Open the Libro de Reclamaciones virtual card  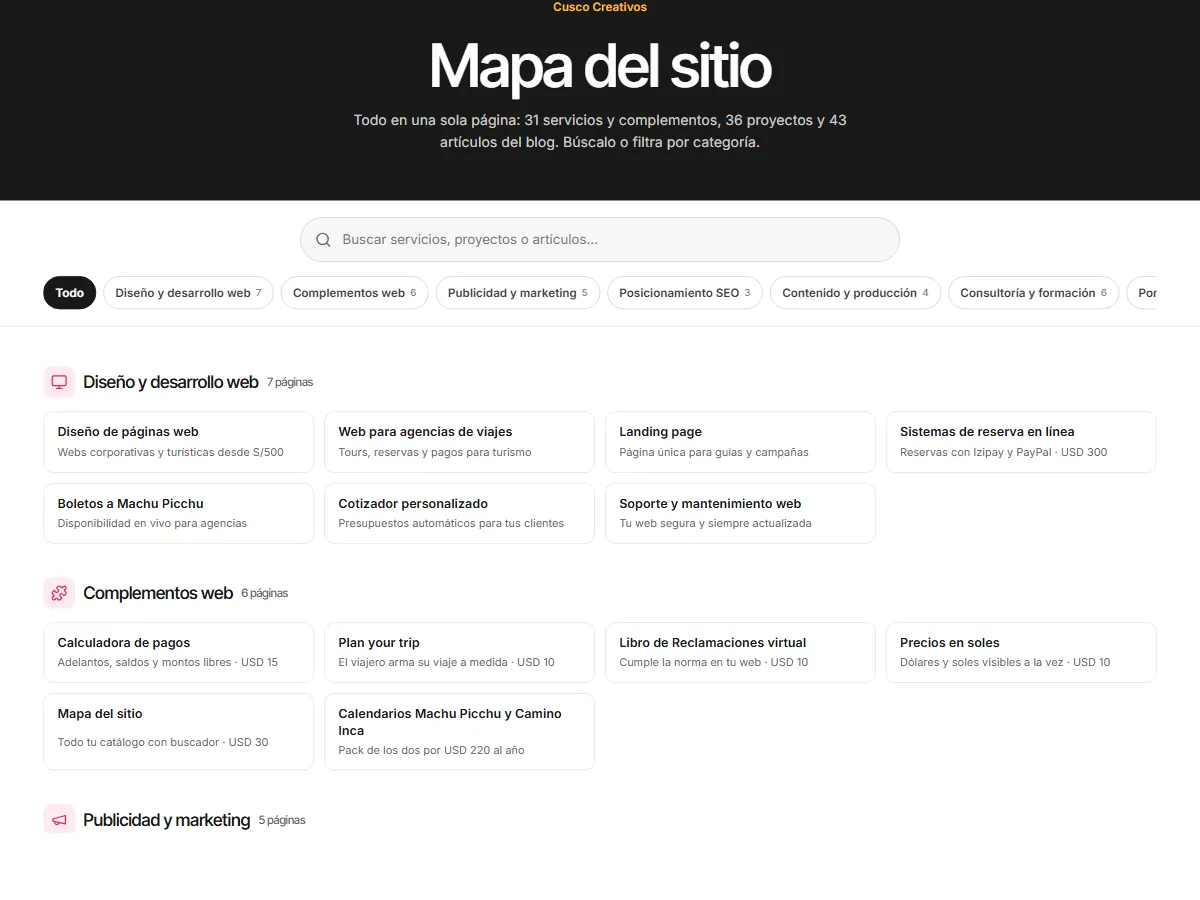(740, 653)
